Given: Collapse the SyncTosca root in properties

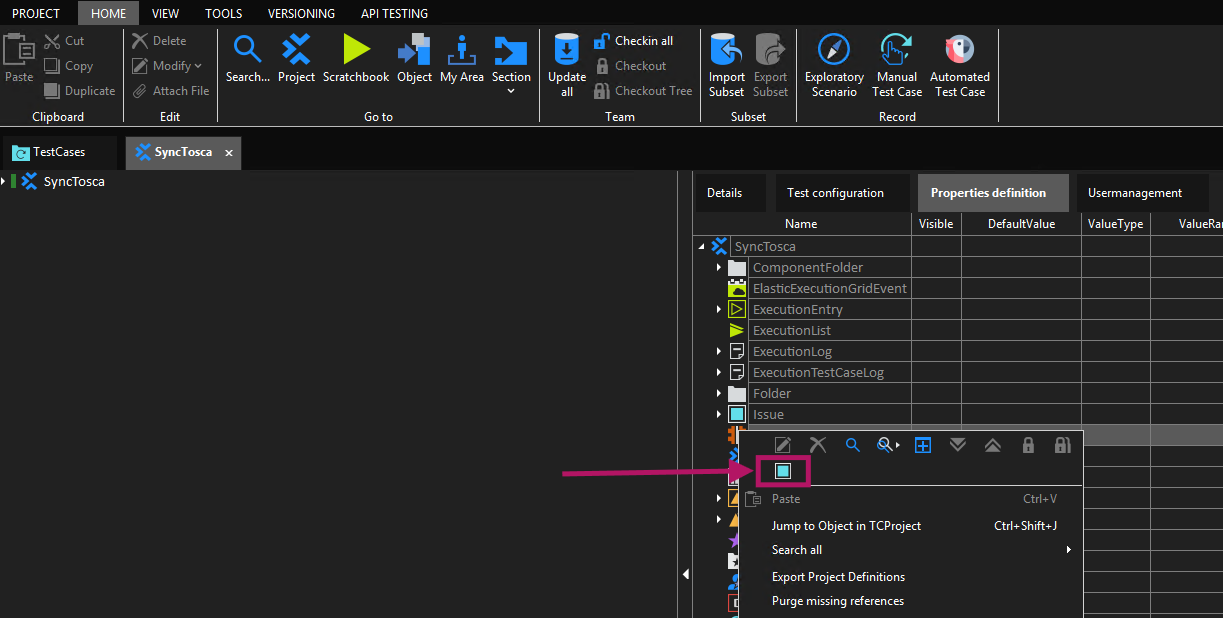Looking at the screenshot, I should [x=701, y=247].
